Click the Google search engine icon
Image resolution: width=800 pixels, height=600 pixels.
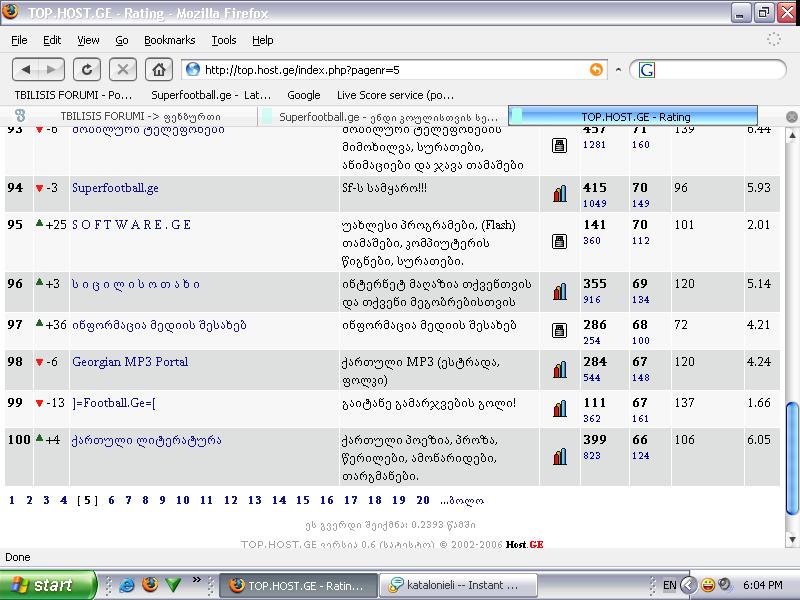pyautogui.click(x=646, y=69)
